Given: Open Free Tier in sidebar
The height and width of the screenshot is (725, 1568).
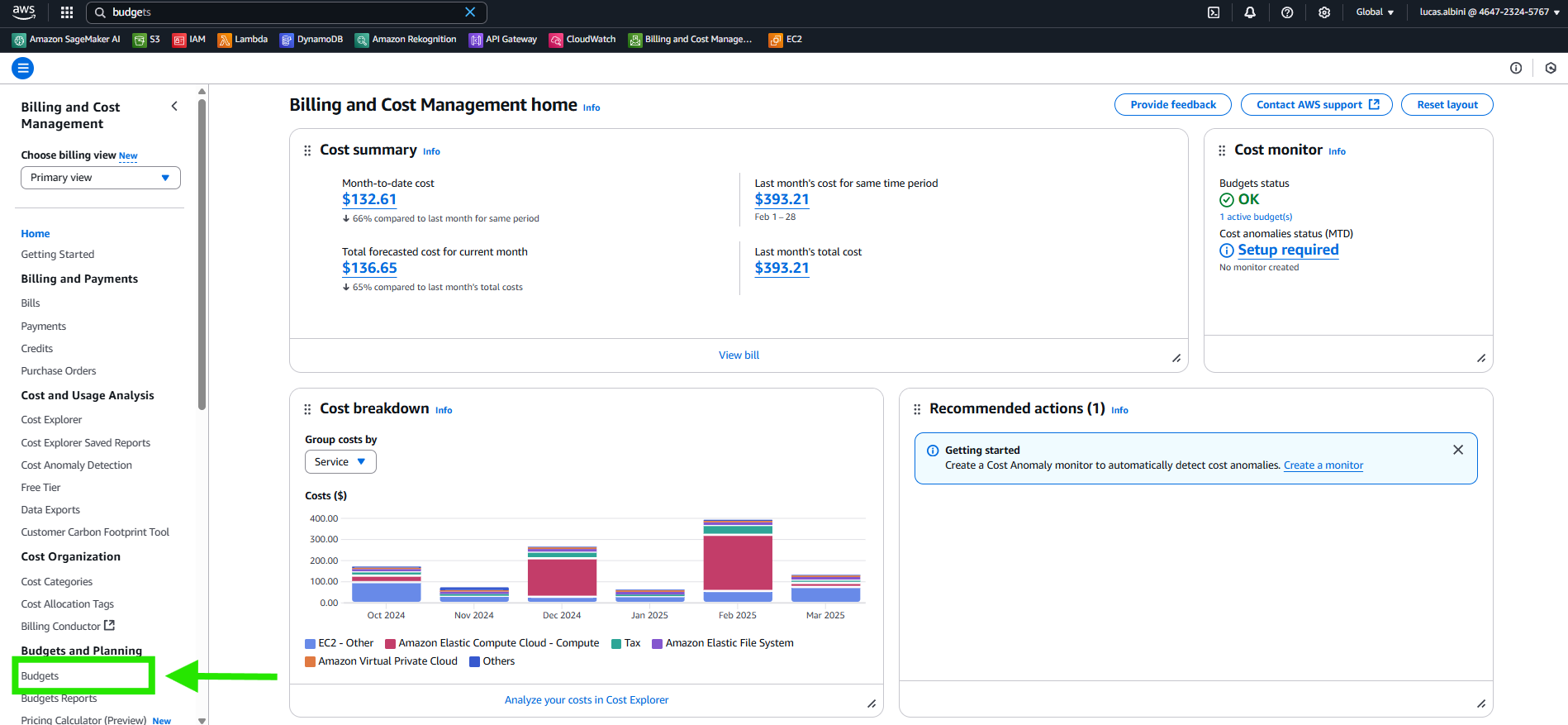Looking at the screenshot, I should [40, 488].
